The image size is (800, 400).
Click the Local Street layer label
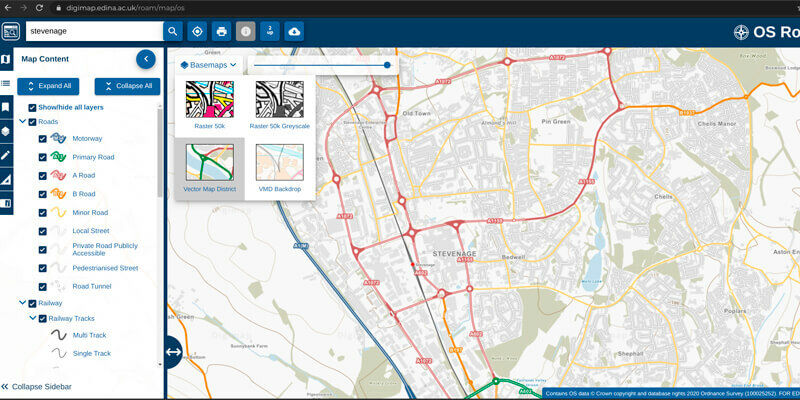pos(91,231)
